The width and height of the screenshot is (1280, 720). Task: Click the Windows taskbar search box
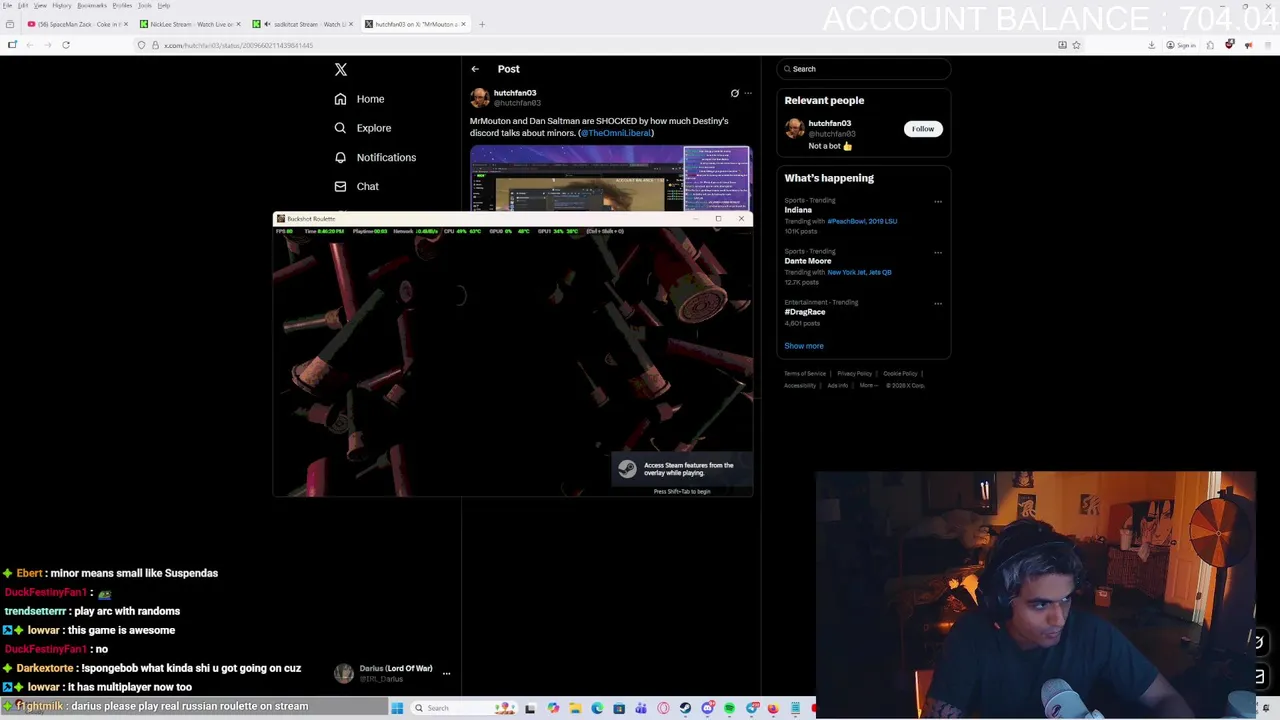coord(463,708)
